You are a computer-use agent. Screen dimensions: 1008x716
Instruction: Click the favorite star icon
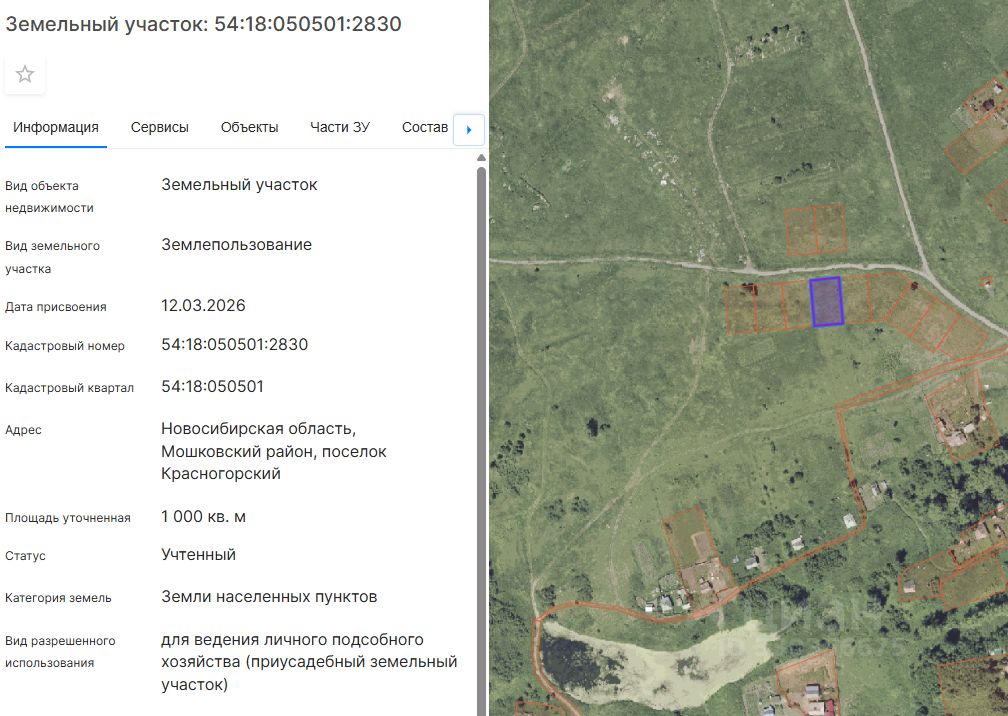pyautogui.click(x=25, y=74)
